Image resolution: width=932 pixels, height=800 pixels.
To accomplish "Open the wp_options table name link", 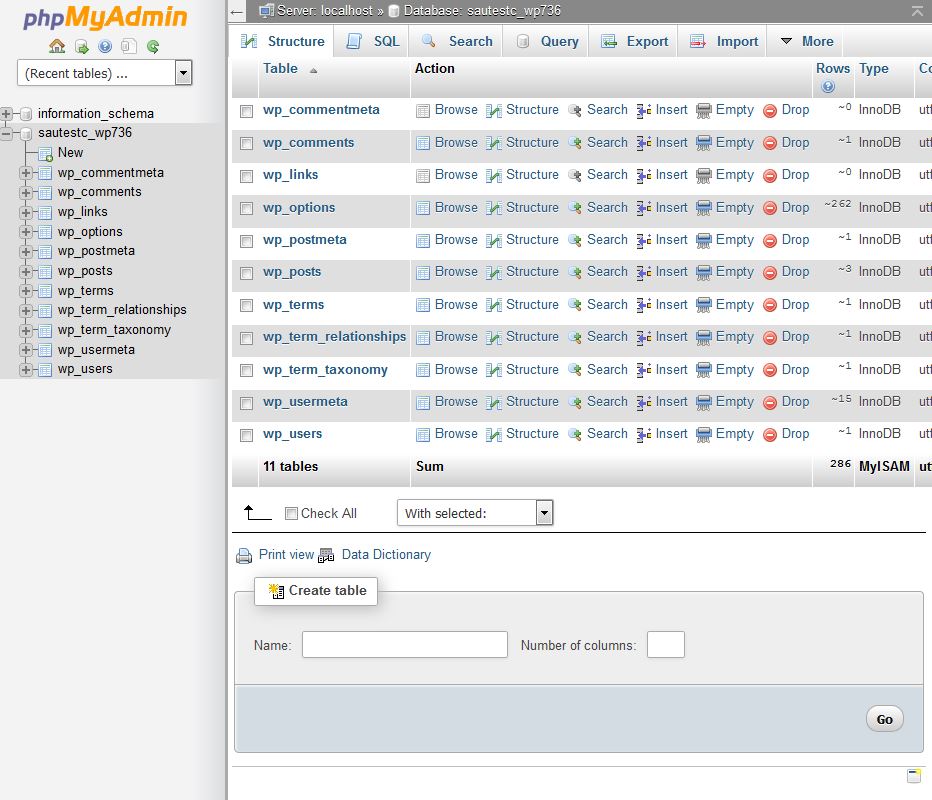I will [x=299, y=207].
